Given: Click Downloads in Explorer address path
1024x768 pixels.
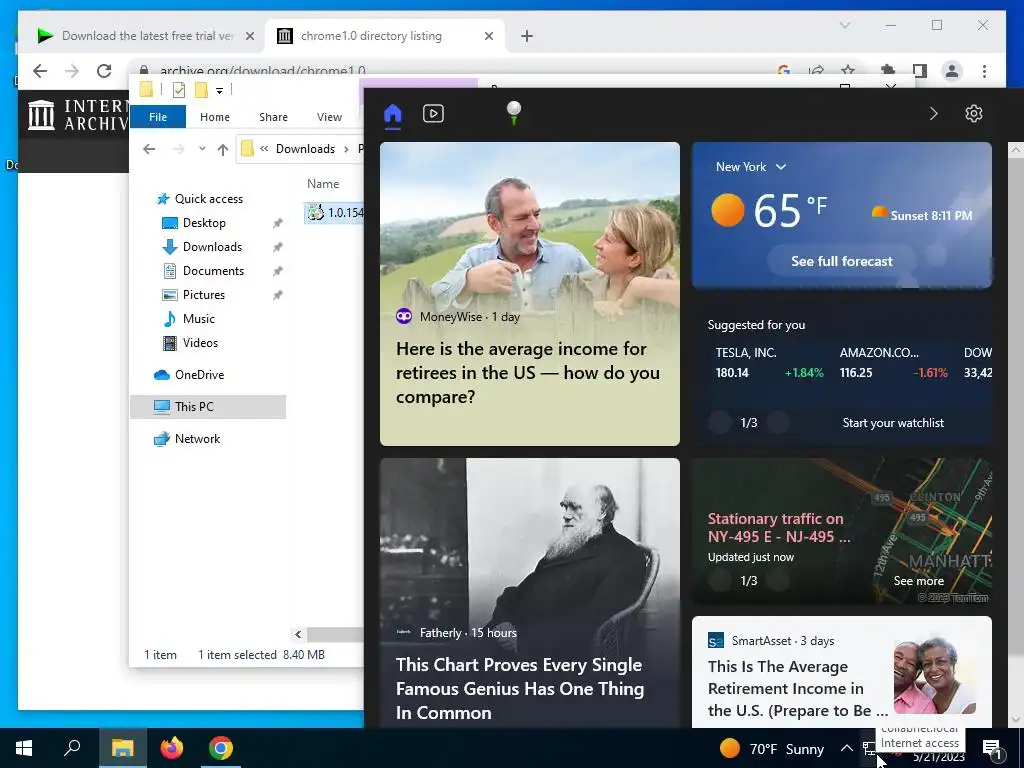Looking at the screenshot, I should (x=305, y=149).
